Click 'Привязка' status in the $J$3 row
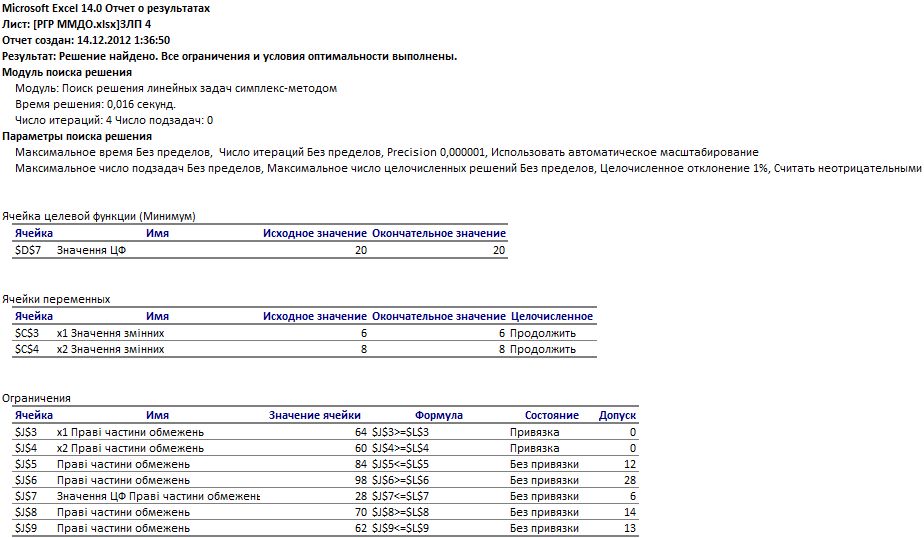 534,432
